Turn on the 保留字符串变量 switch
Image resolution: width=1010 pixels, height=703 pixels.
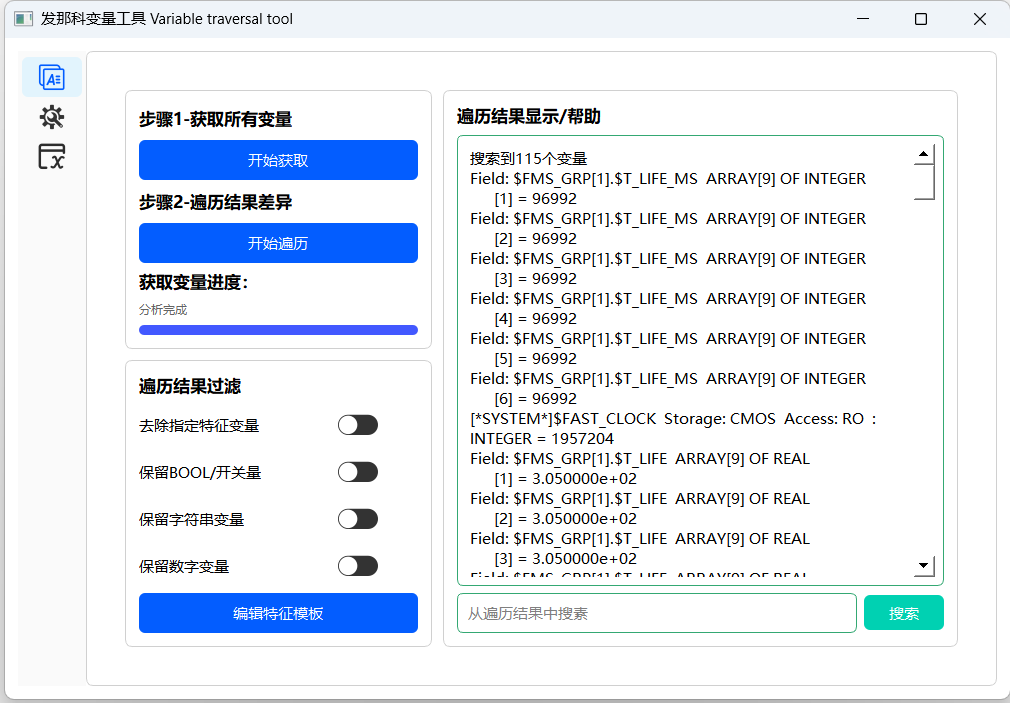tap(357, 519)
